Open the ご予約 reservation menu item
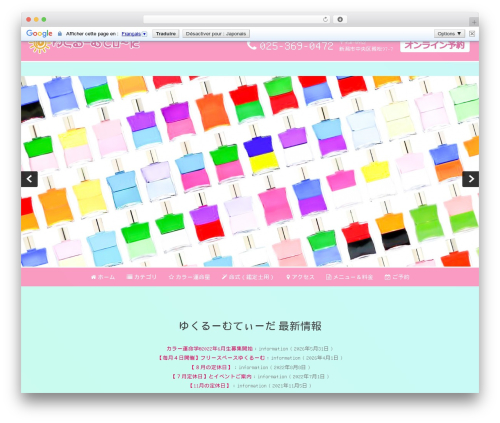Image resolution: width=500 pixels, height=423 pixels. [397, 277]
